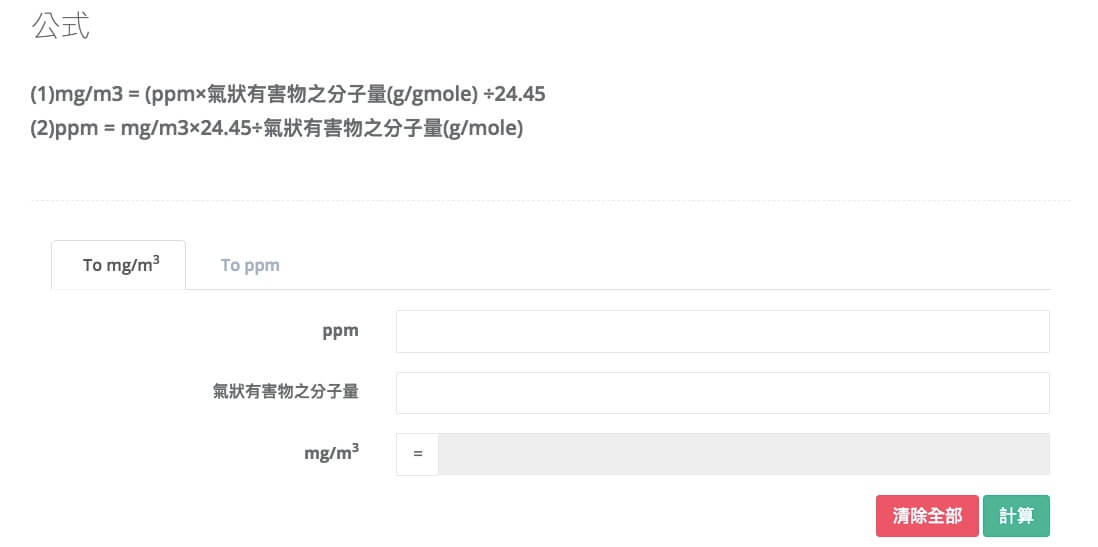Click the dashed divider under the formulas
Viewport: 1098px width, 547px height.
click(550, 201)
